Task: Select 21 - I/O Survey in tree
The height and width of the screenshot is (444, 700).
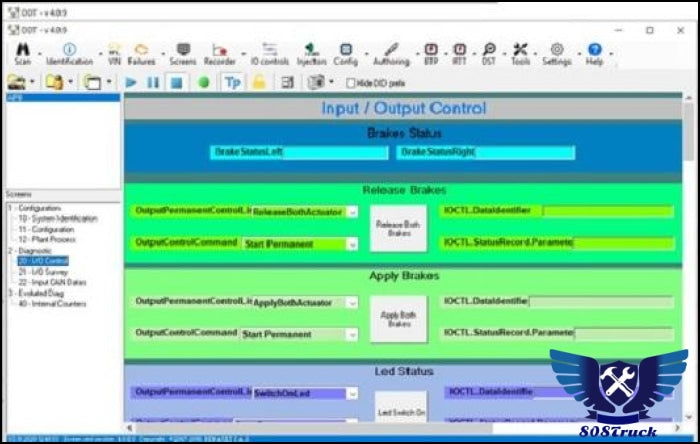Action: (x=42, y=270)
